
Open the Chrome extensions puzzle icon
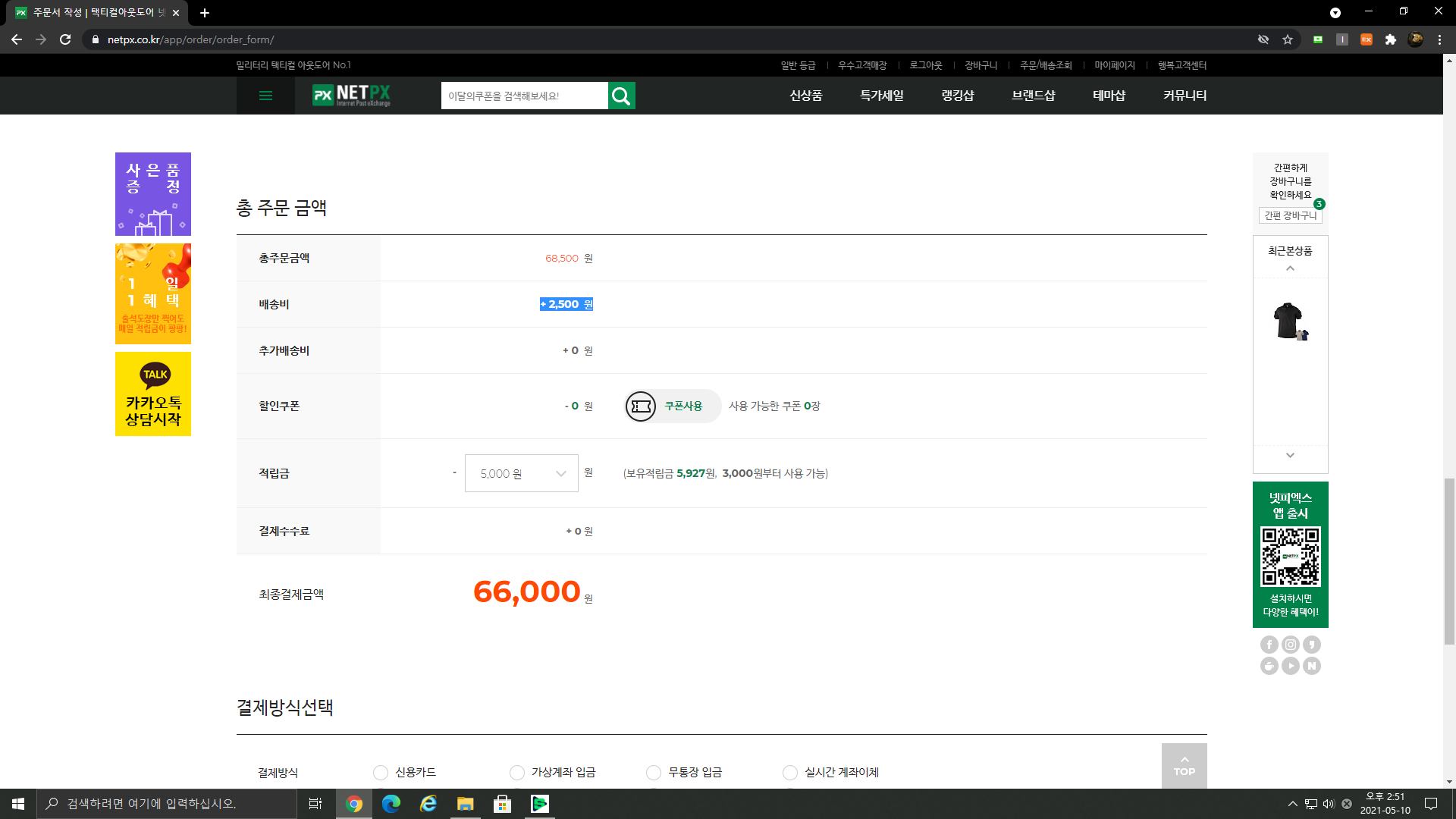1391,39
